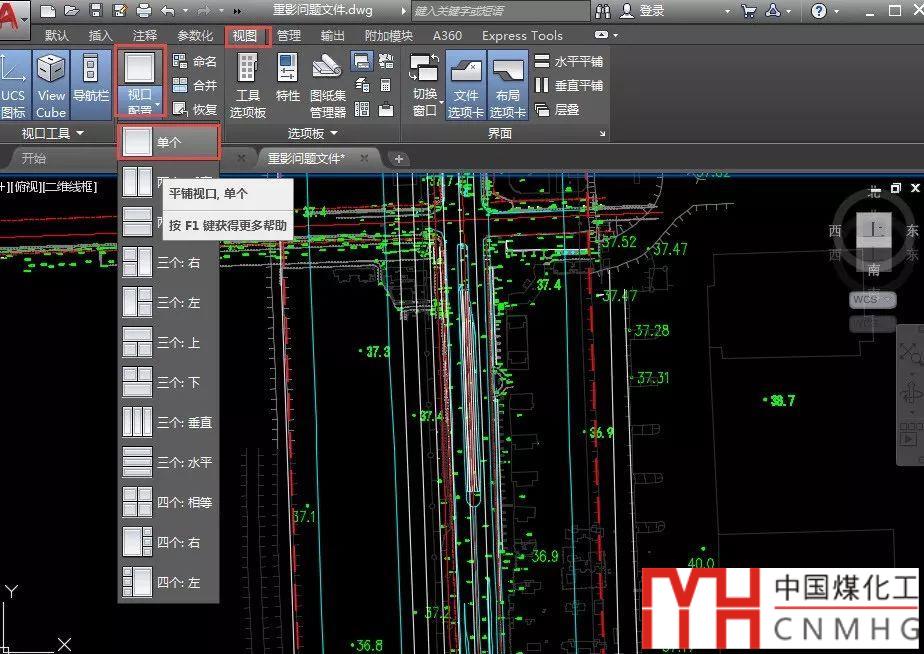Screen dimensions: 924x654
Task: Toggle the 布局选项卡 layout tabs button
Action: [x=507, y=84]
